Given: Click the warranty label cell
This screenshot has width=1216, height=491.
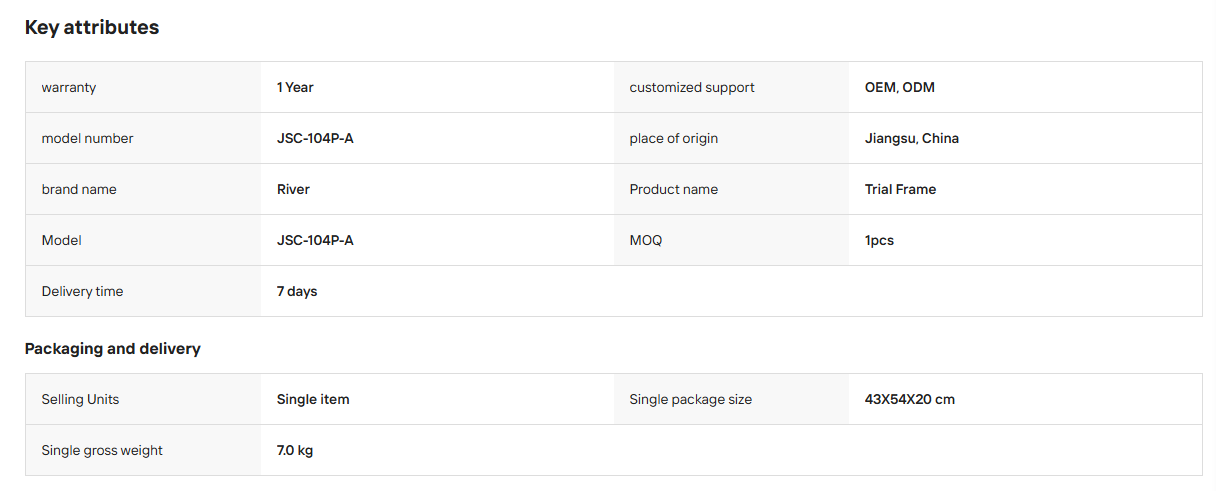Looking at the screenshot, I should tap(143, 87).
